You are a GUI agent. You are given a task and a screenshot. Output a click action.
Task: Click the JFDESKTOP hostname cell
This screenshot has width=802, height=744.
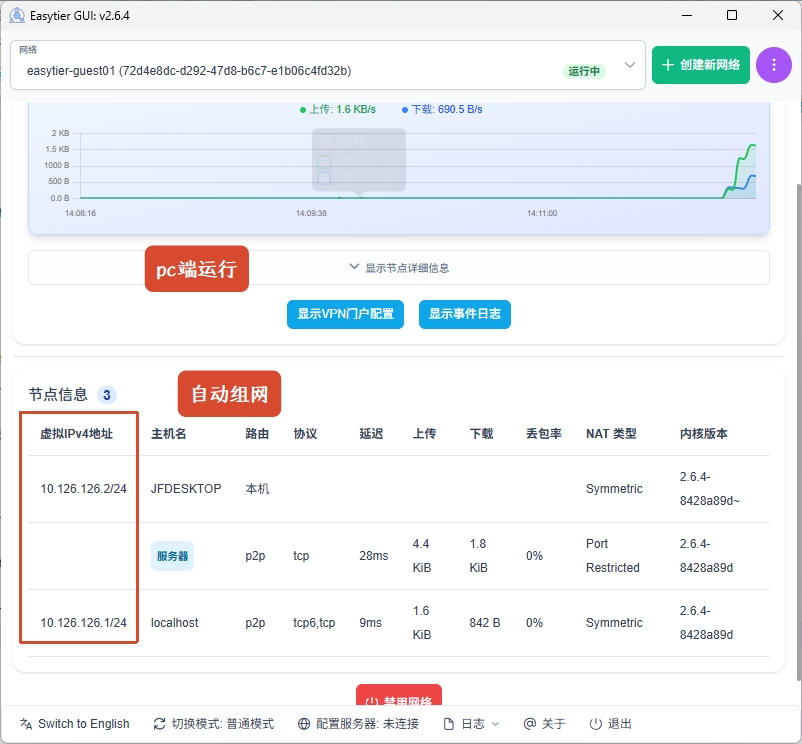(186, 489)
